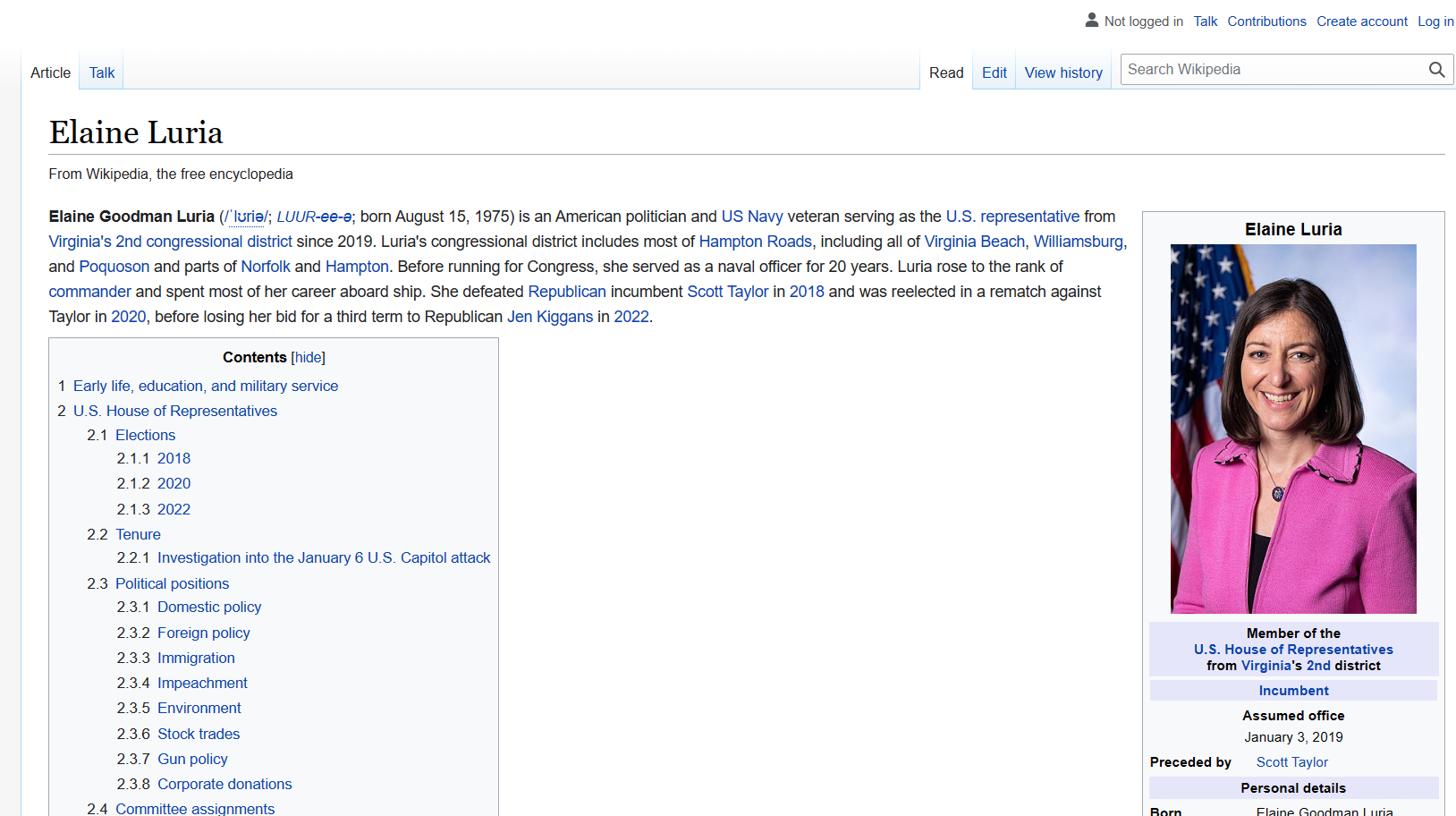Jump to Tenure subsection
The height and width of the screenshot is (816, 1456).
[138, 534]
